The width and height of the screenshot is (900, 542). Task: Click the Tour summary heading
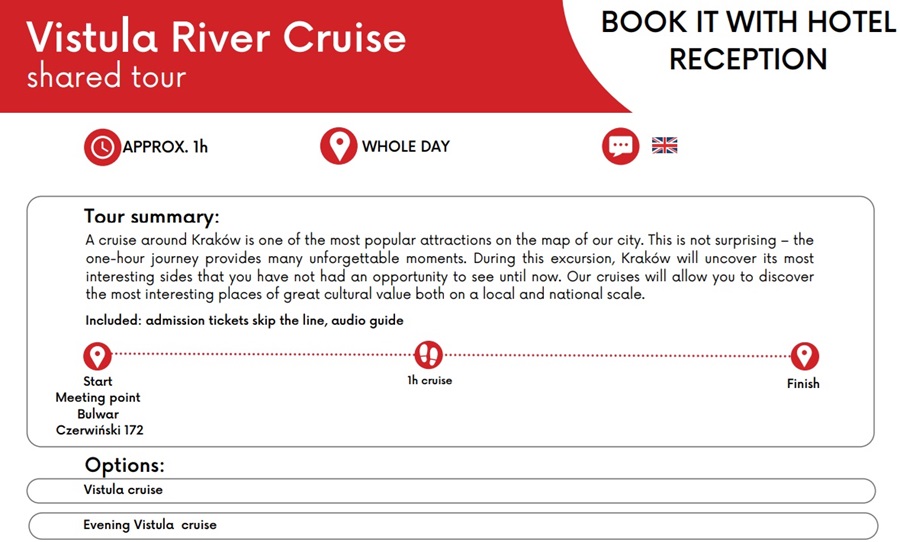(x=151, y=217)
